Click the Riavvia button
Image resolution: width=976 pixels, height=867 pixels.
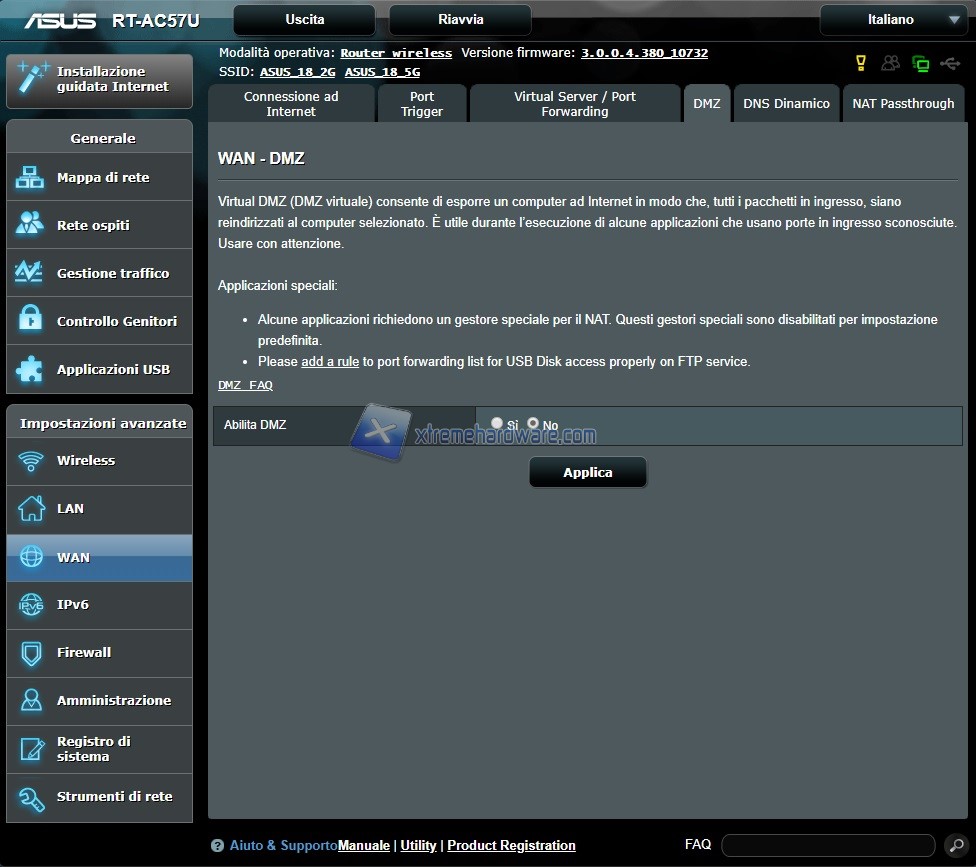pyautogui.click(x=460, y=20)
